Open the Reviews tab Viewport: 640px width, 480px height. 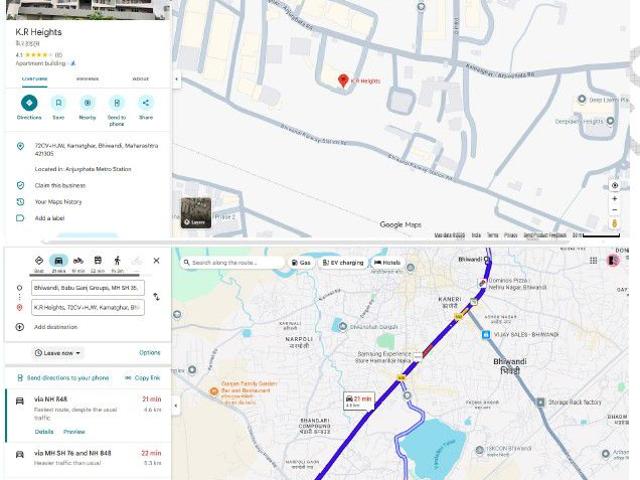pos(87,79)
